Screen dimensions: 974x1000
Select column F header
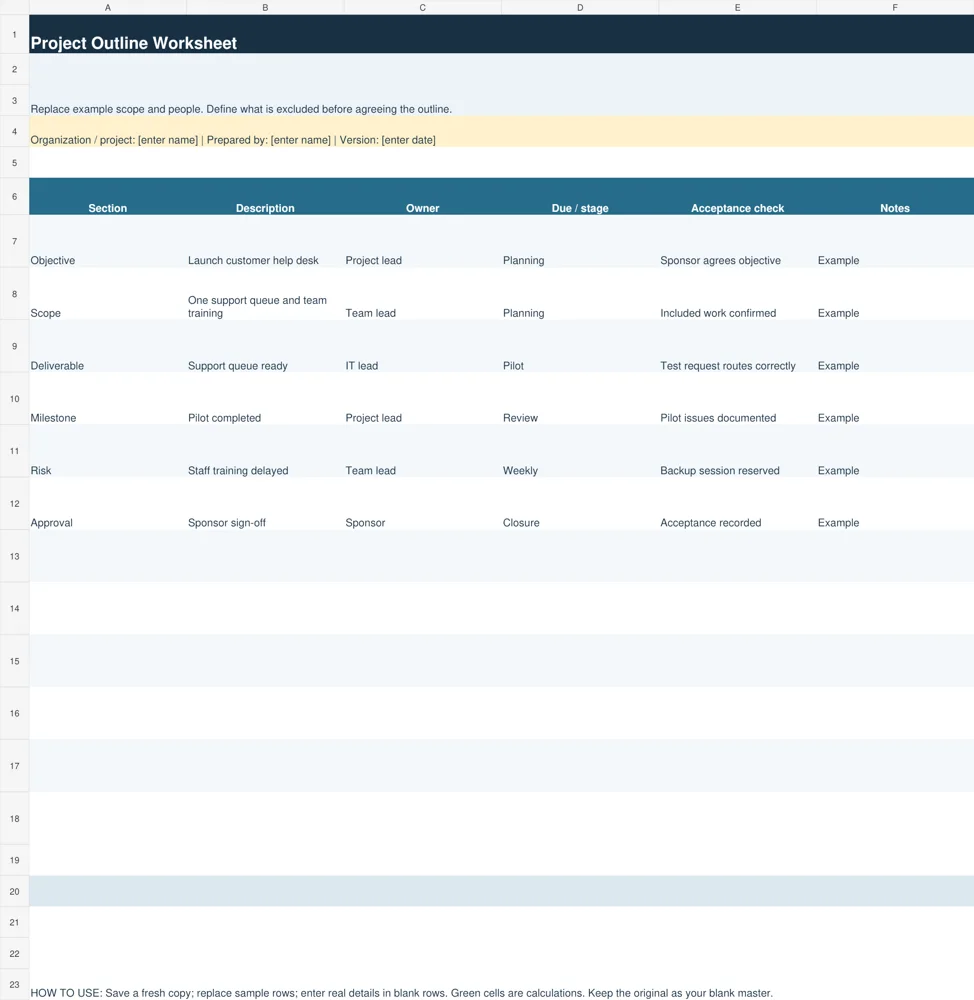(895, 8)
